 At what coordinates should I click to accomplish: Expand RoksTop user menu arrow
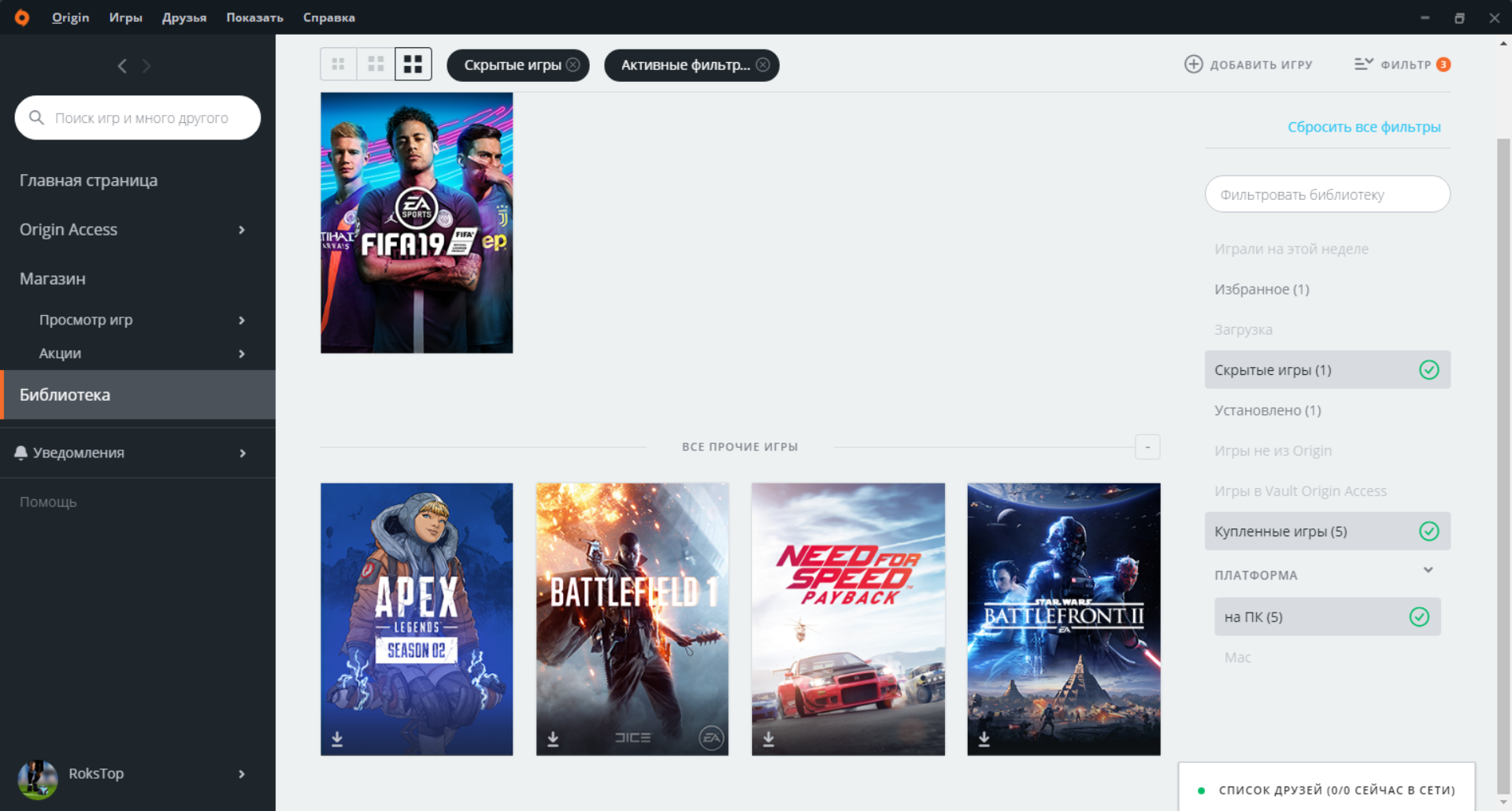click(242, 774)
